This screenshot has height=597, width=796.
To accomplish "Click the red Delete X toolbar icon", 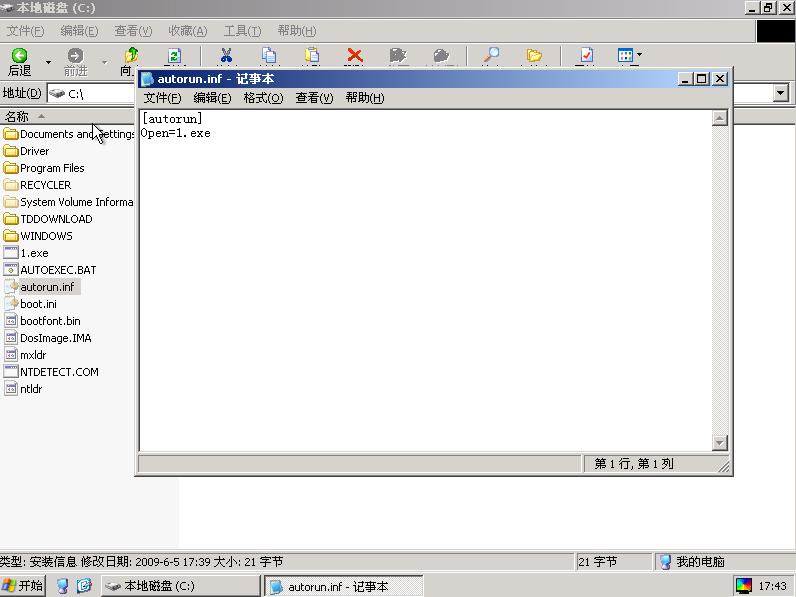I will coord(355,55).
